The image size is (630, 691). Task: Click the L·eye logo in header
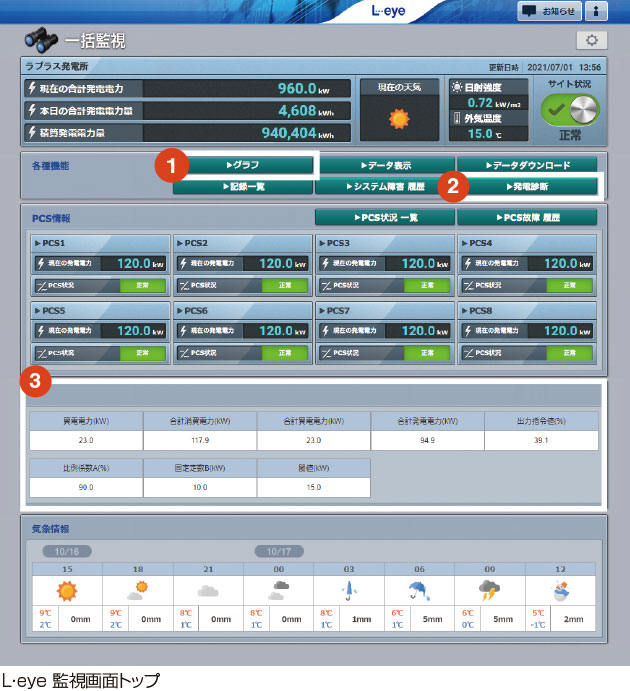coord(388,11)
